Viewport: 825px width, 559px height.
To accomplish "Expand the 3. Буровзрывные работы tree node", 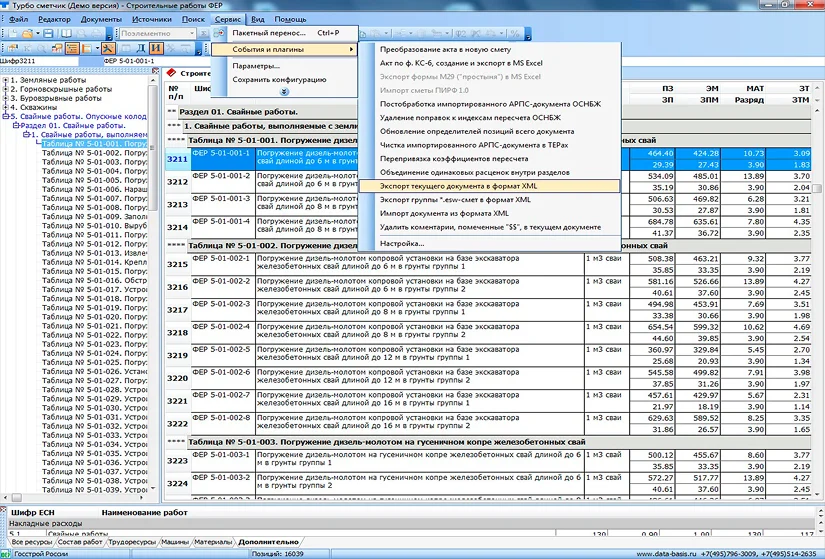I will click(6, 98).
